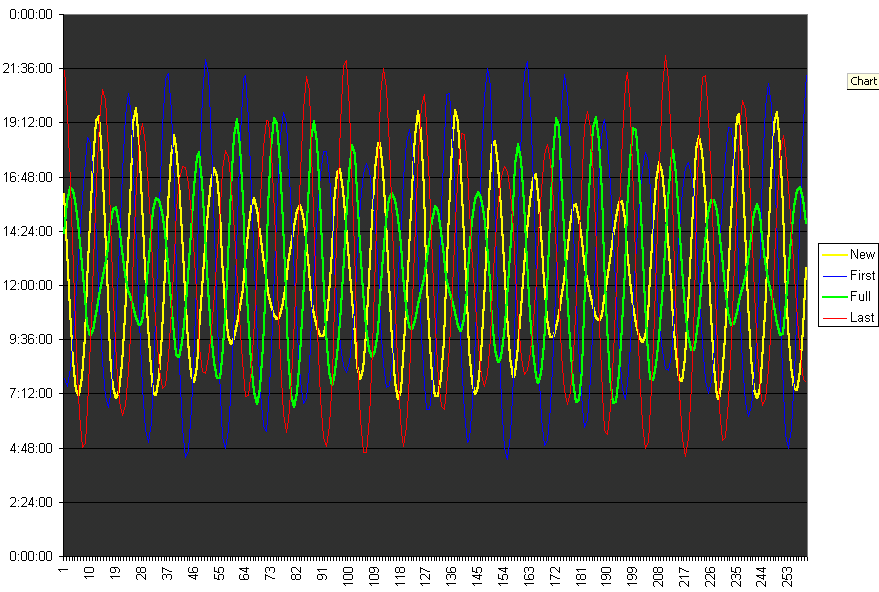The image size is (879, 592).
Task: Click the x-axis label 10
Action: (89, 572)
